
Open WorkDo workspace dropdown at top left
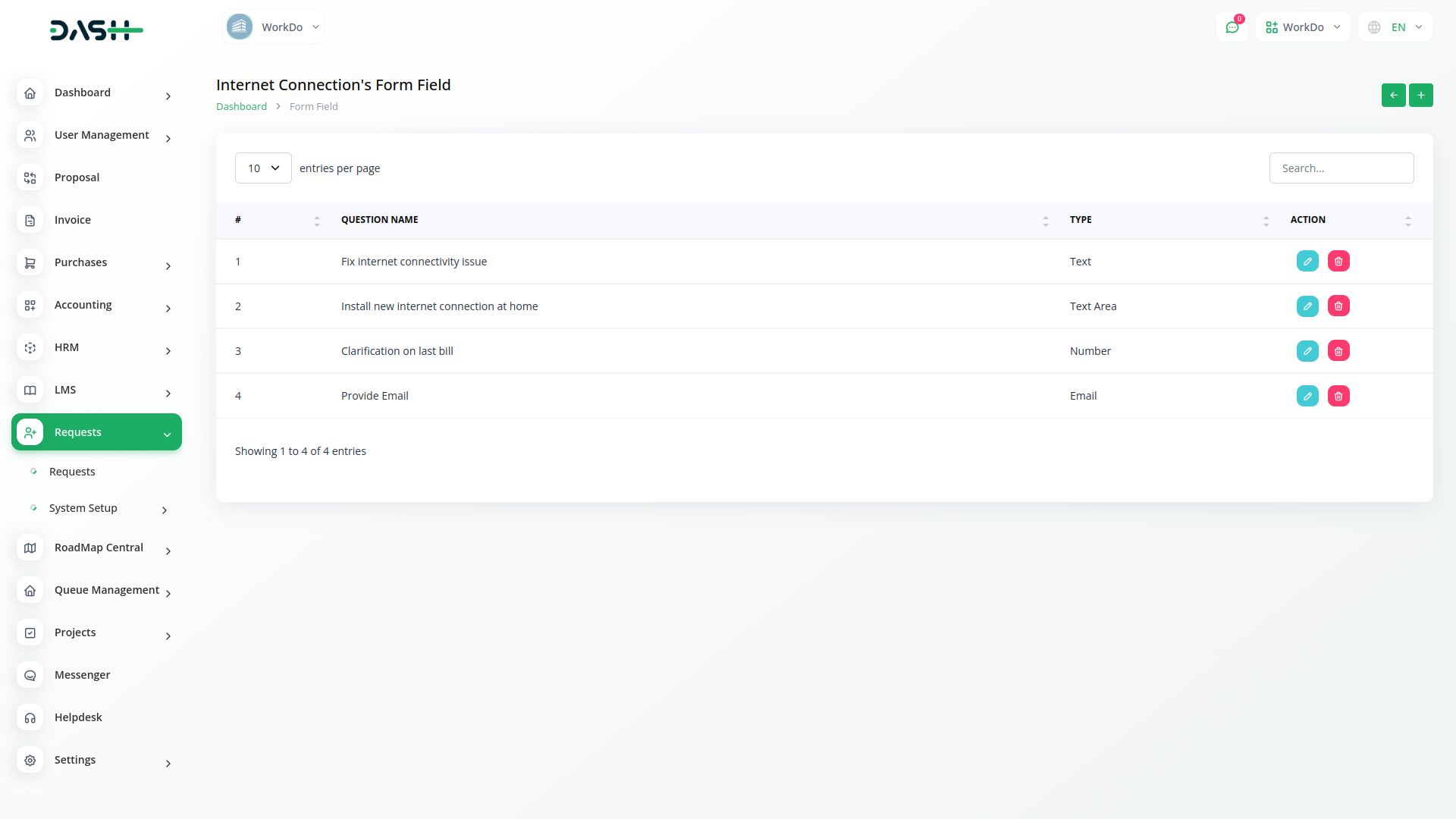(x=274, y=27)
